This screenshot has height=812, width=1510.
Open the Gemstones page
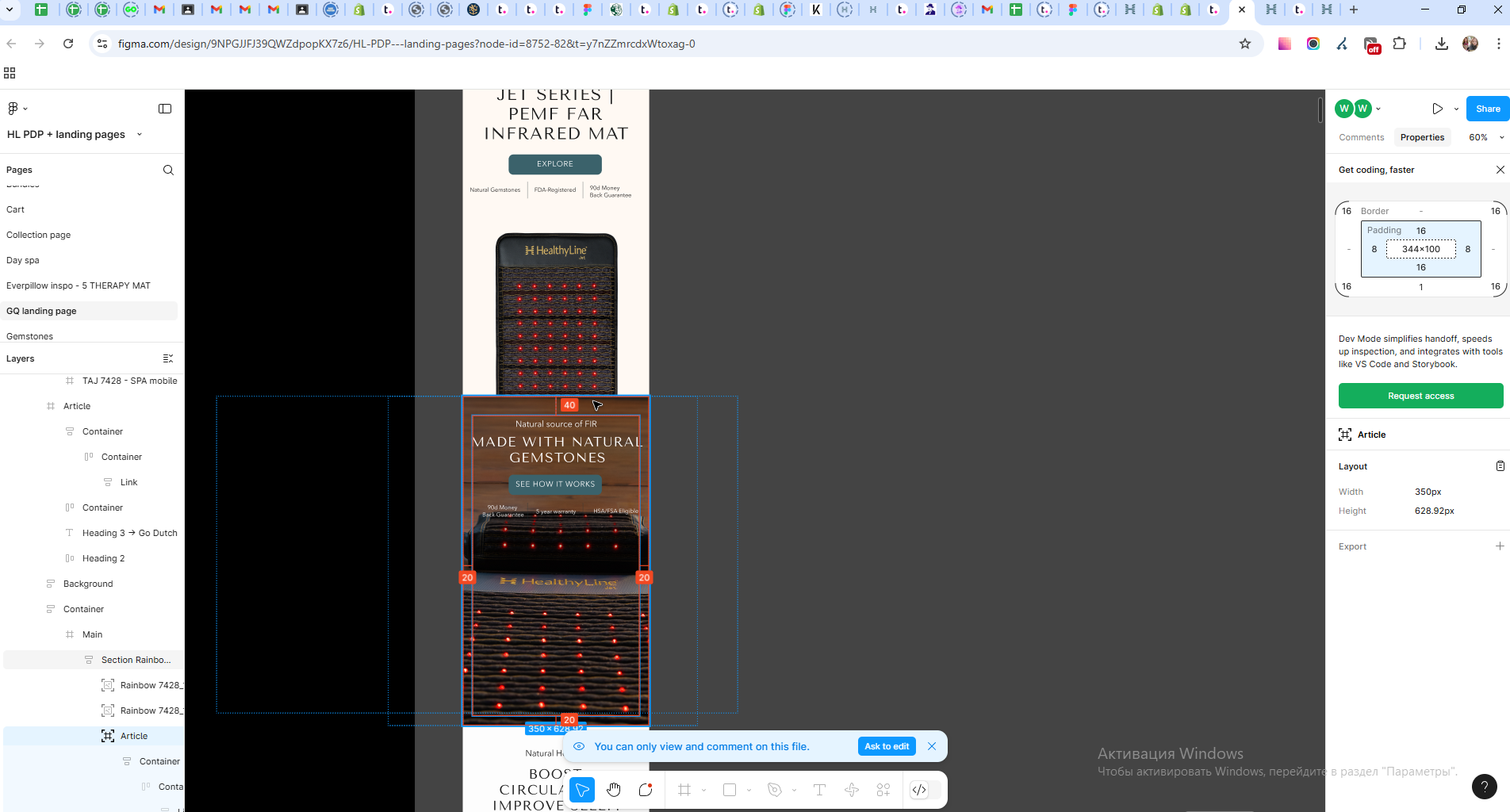[x=90, y=336]
